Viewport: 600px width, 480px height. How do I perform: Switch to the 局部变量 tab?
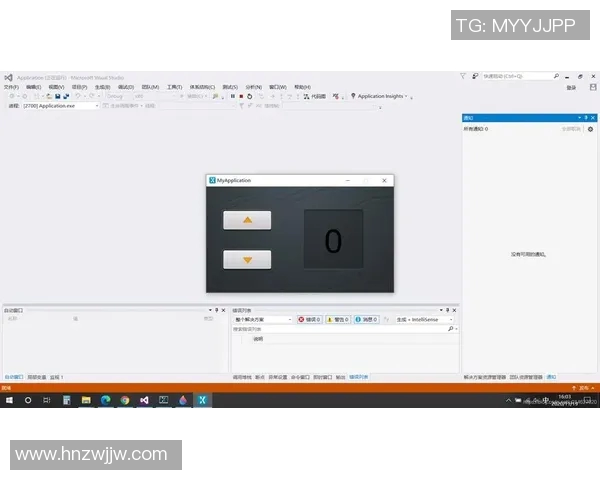tap(37, 377)
